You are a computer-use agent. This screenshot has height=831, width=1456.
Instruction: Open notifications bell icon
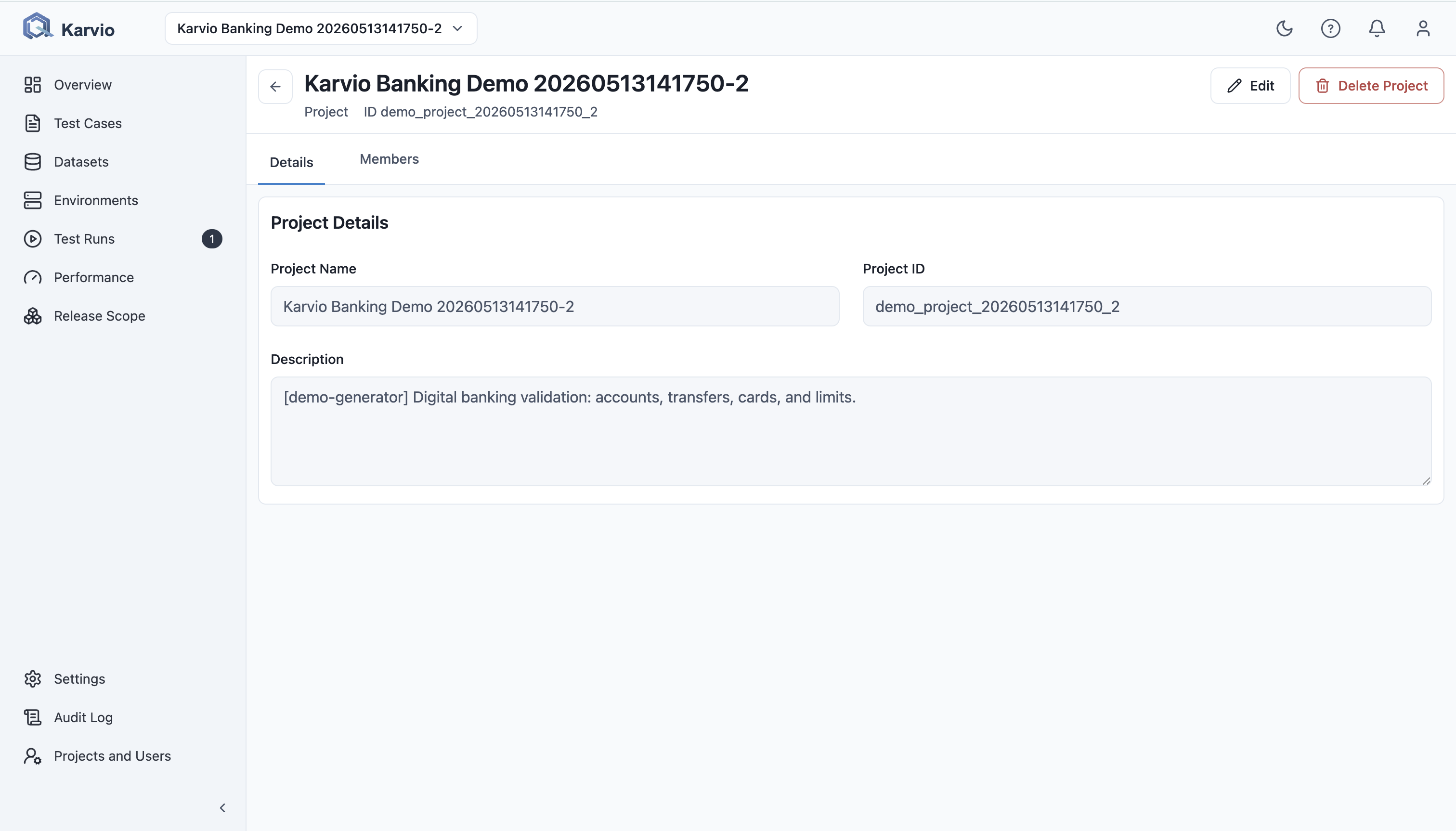[1377, 28]
